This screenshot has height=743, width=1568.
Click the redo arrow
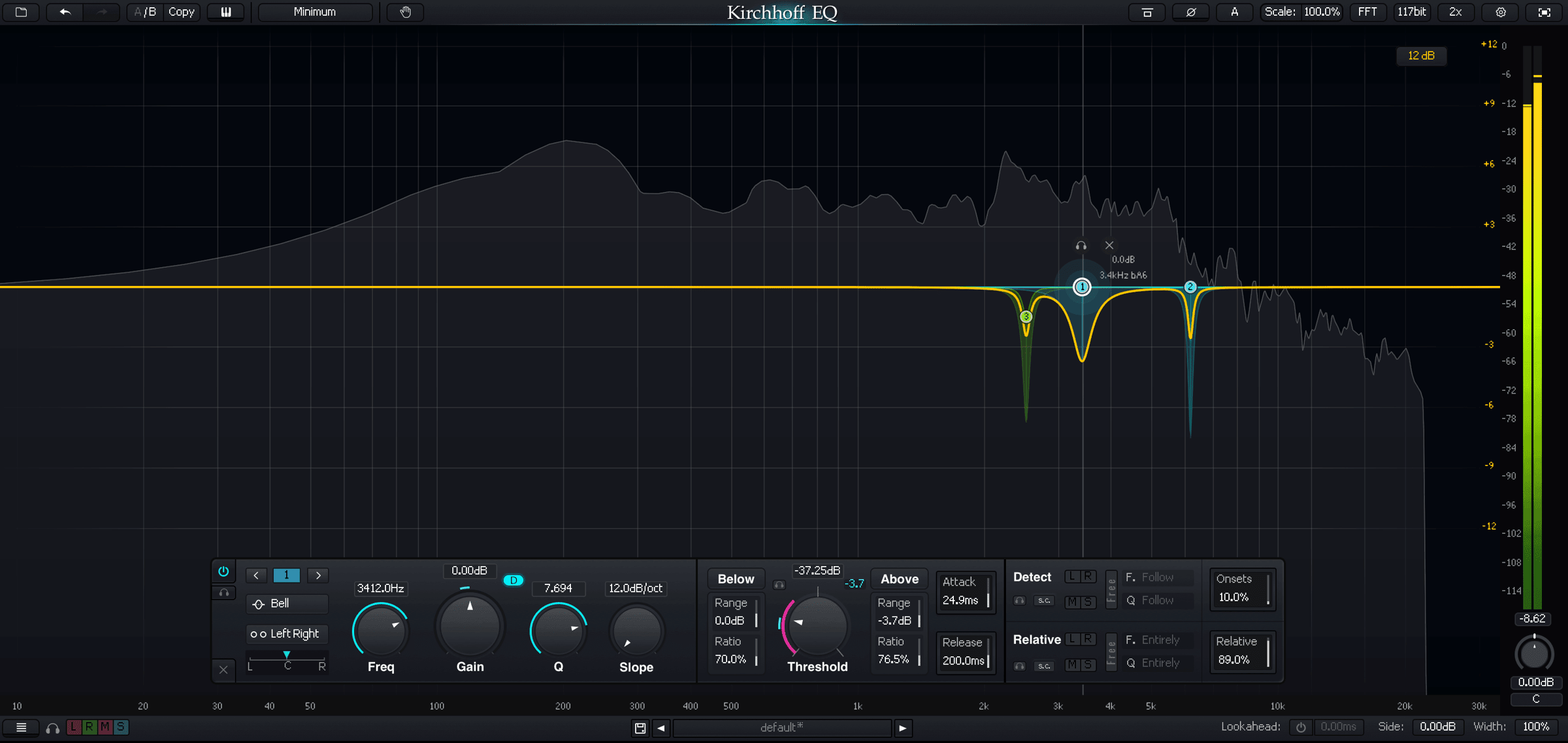click(101, 12)
